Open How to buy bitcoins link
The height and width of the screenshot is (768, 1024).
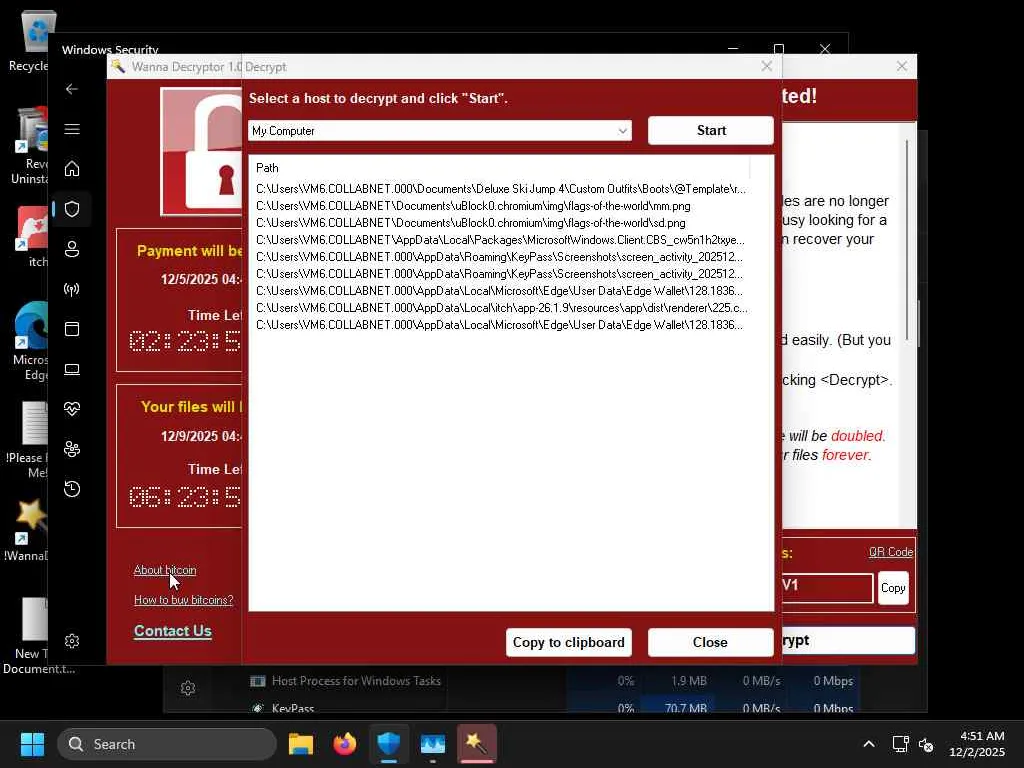click(x=184, y=600)
